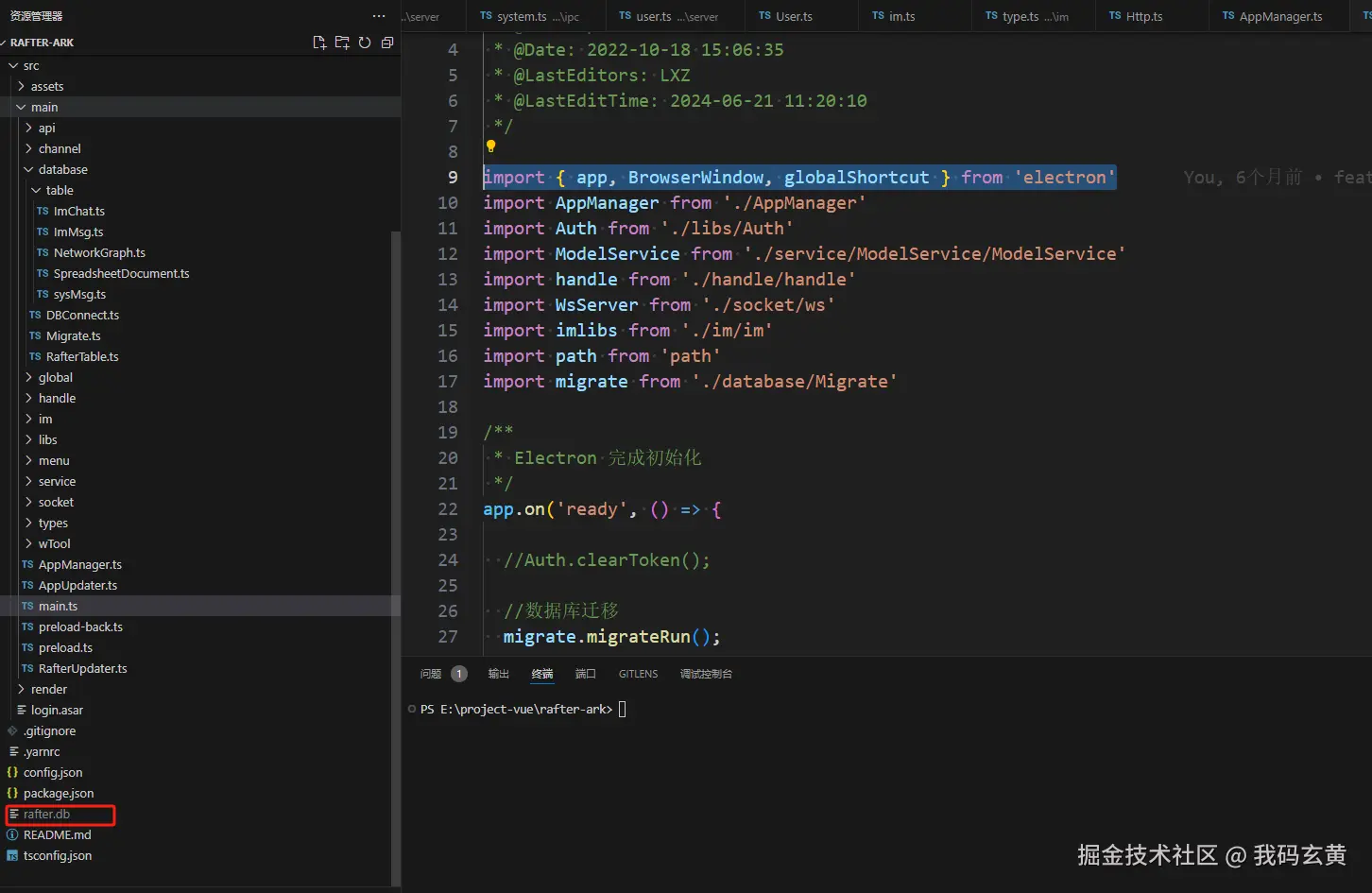Expand the assets folder
1372x893 pixels.
click(x=21, y=86)
